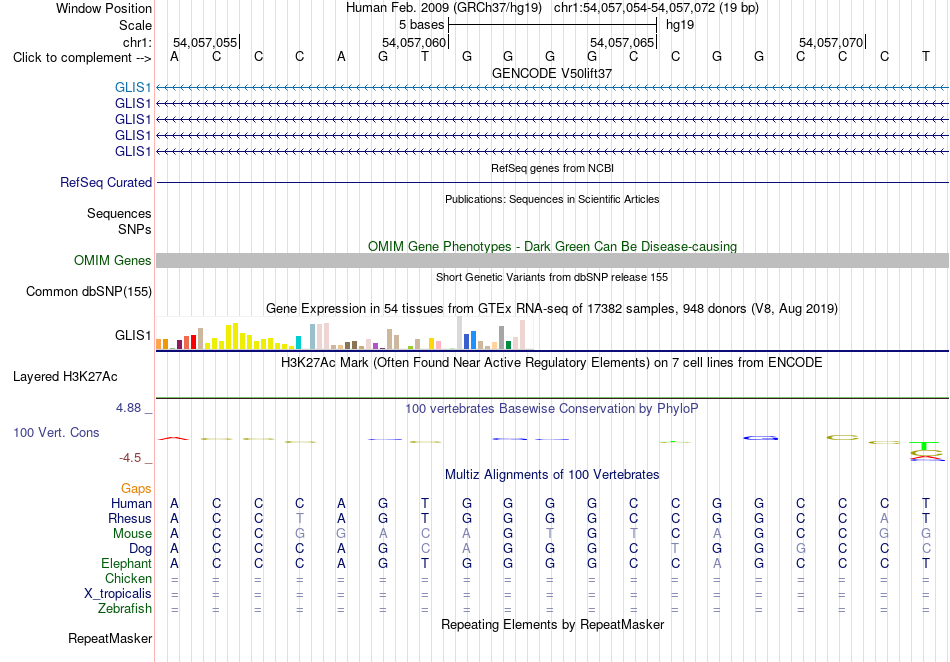Screen dimensions: 950x662
Task: Select the Zebrafish alignment row label
Action: [x=125, y=608]
